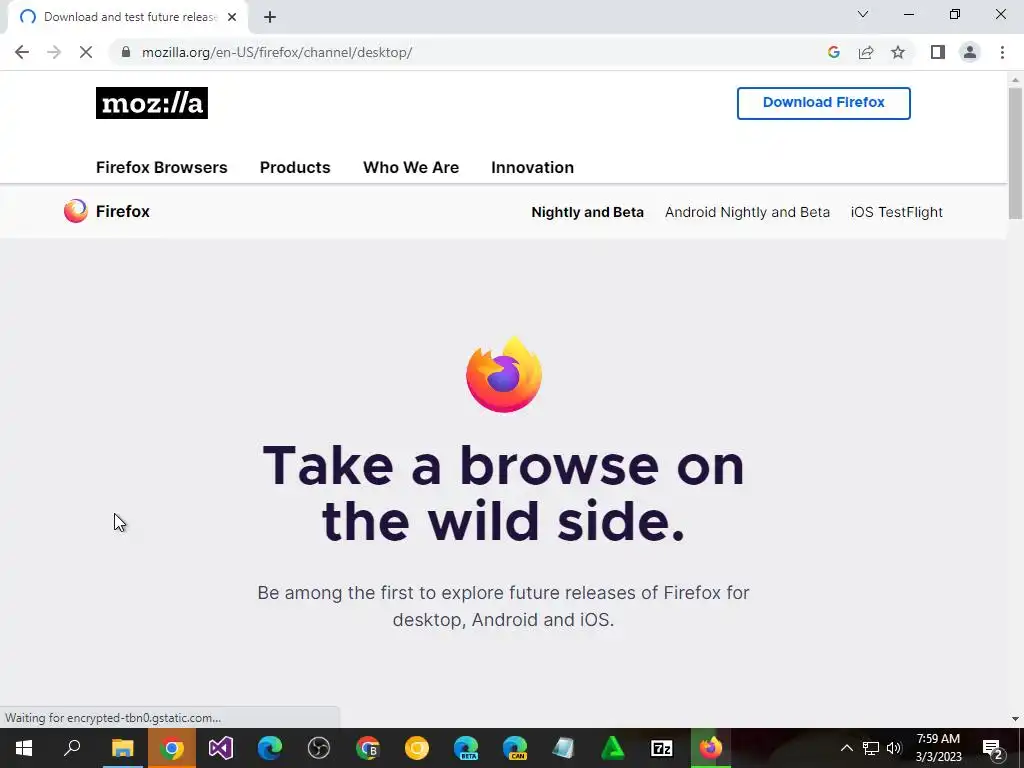Click the scrollbar down arrow
The width and height of the screenshot is (1024, 768).
coord(1015,718)
